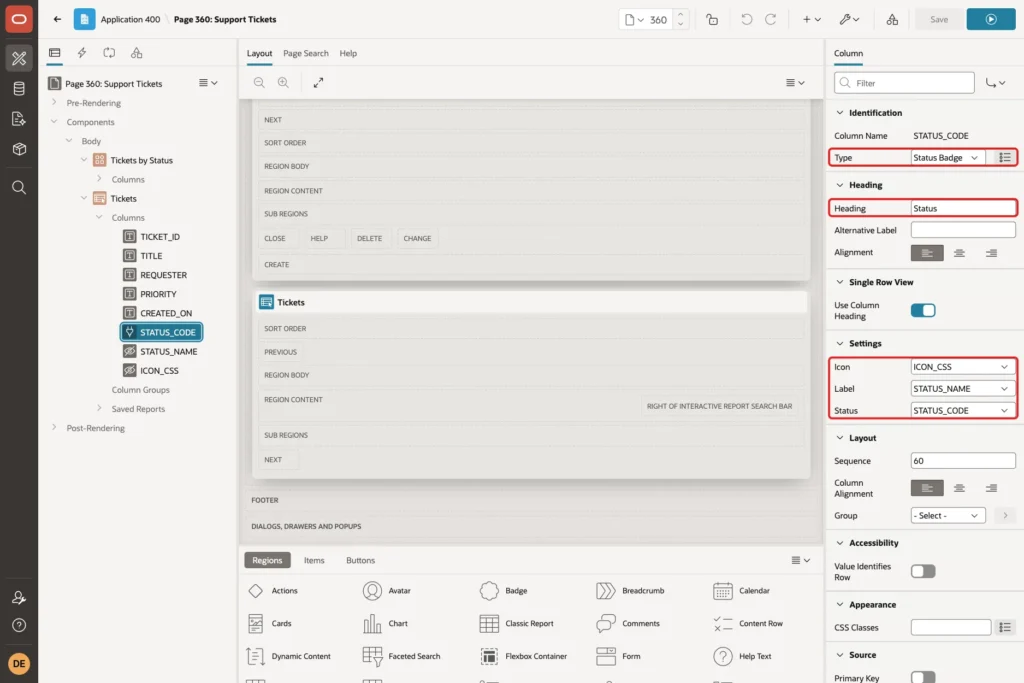This screenshot has height=683, width=1024.
Task: Go back using the back arrow
Action: pos(57,19)
